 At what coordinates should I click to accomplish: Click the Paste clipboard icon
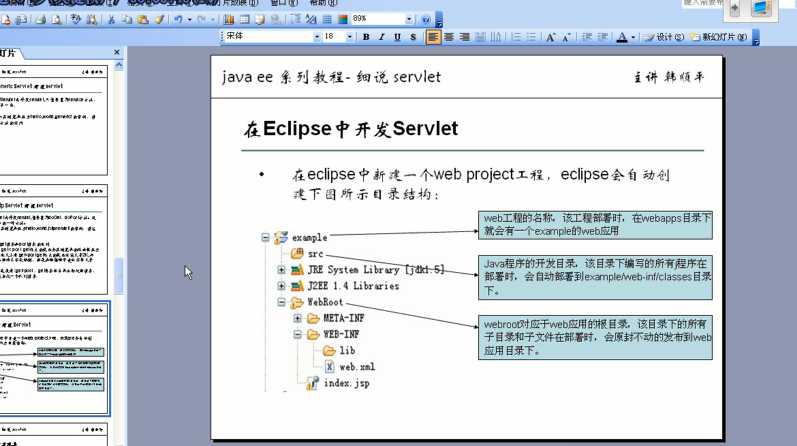(143, 20)
